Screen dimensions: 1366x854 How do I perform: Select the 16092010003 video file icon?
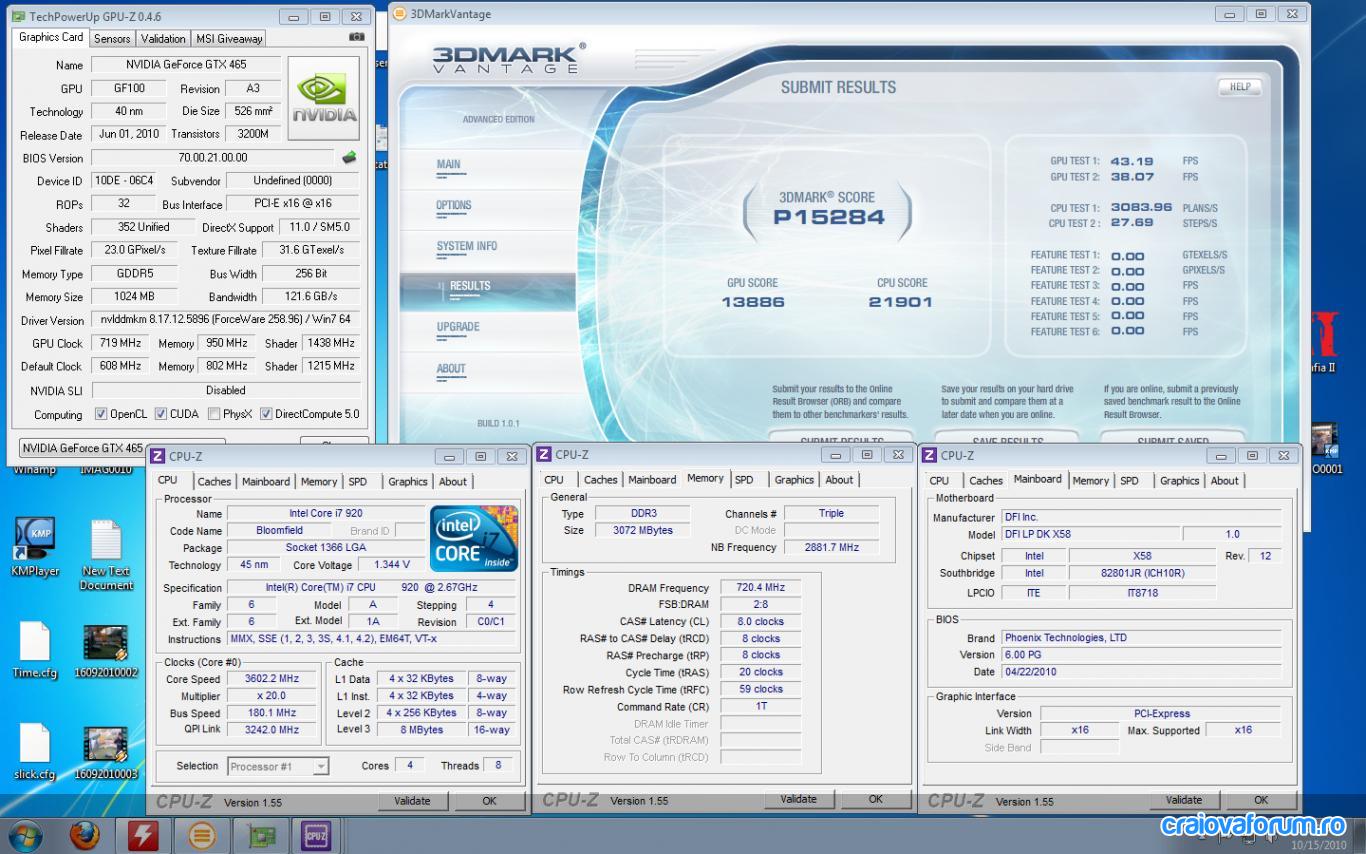coord(106,745)
